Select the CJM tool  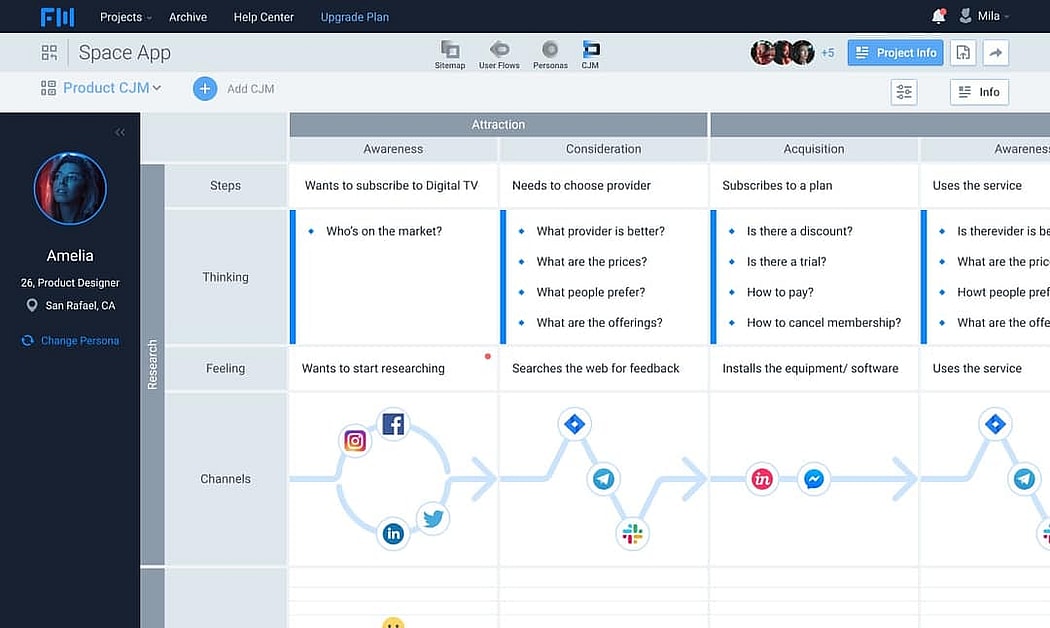click(x=590, y=54)
